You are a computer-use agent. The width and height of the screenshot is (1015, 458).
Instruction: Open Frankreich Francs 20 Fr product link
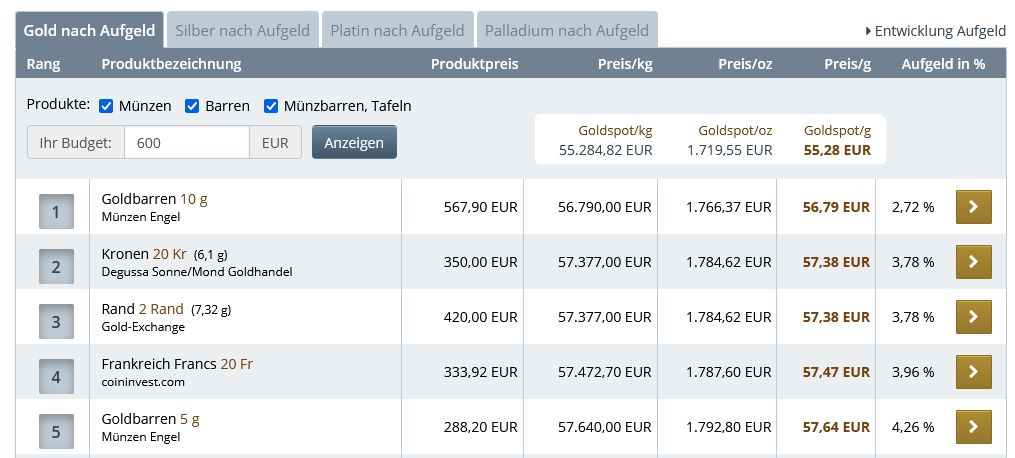pyautogui.click(x=177, y=364)
